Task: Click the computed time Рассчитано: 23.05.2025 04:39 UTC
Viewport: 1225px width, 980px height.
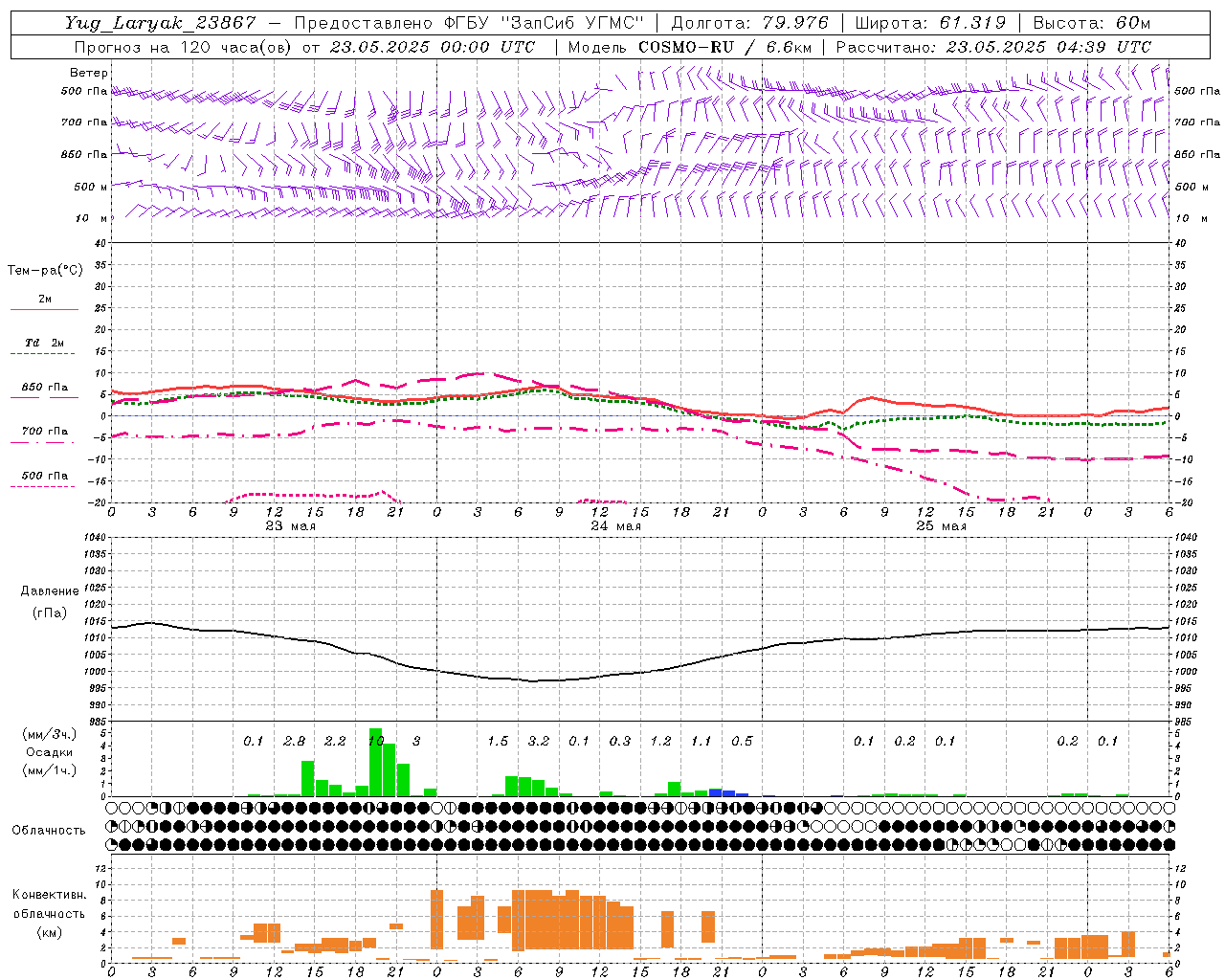Action: pyautogui.click(x=993, y=47)
